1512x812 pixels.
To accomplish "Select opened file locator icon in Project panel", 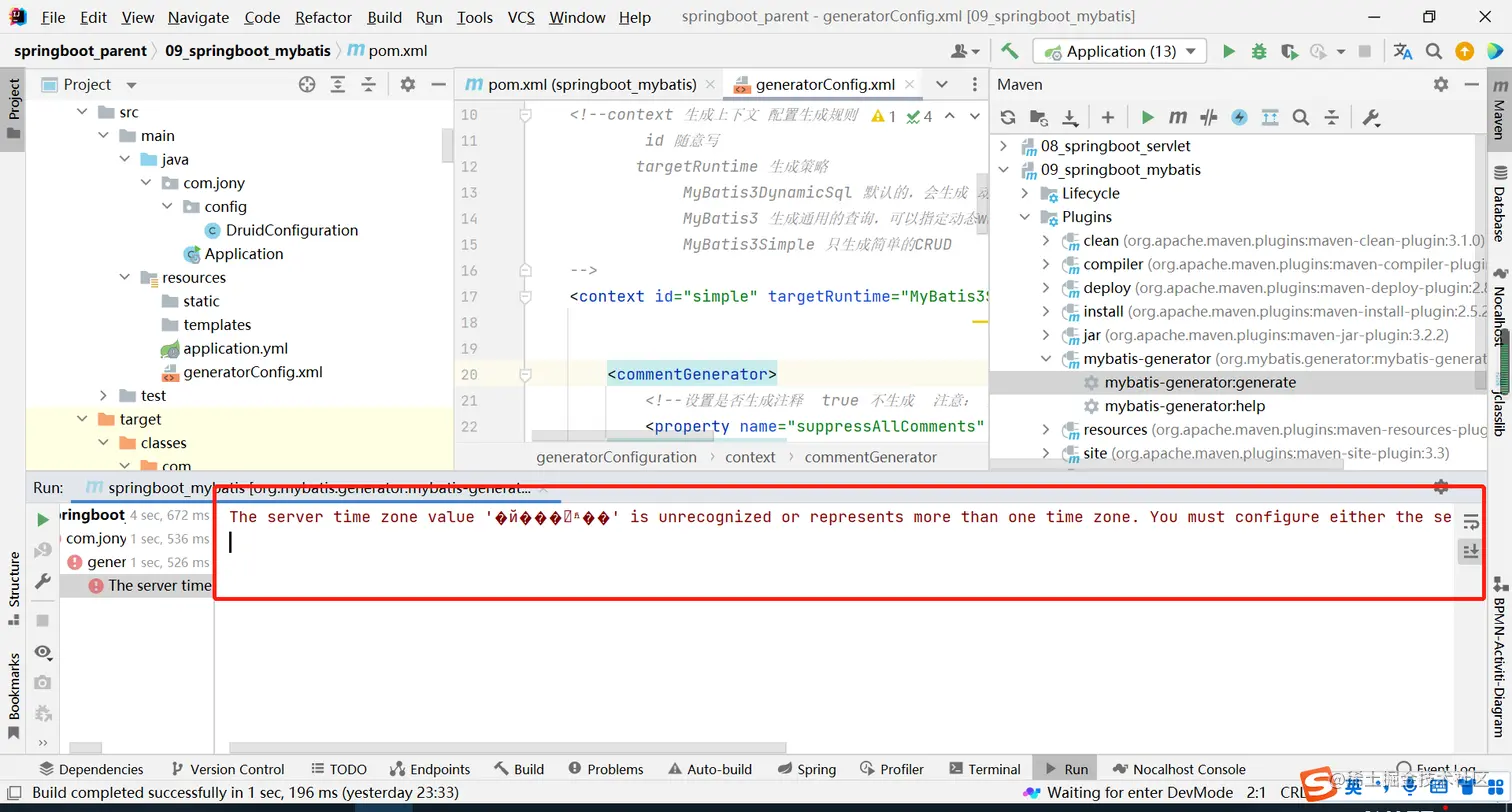I will (307, 85).
